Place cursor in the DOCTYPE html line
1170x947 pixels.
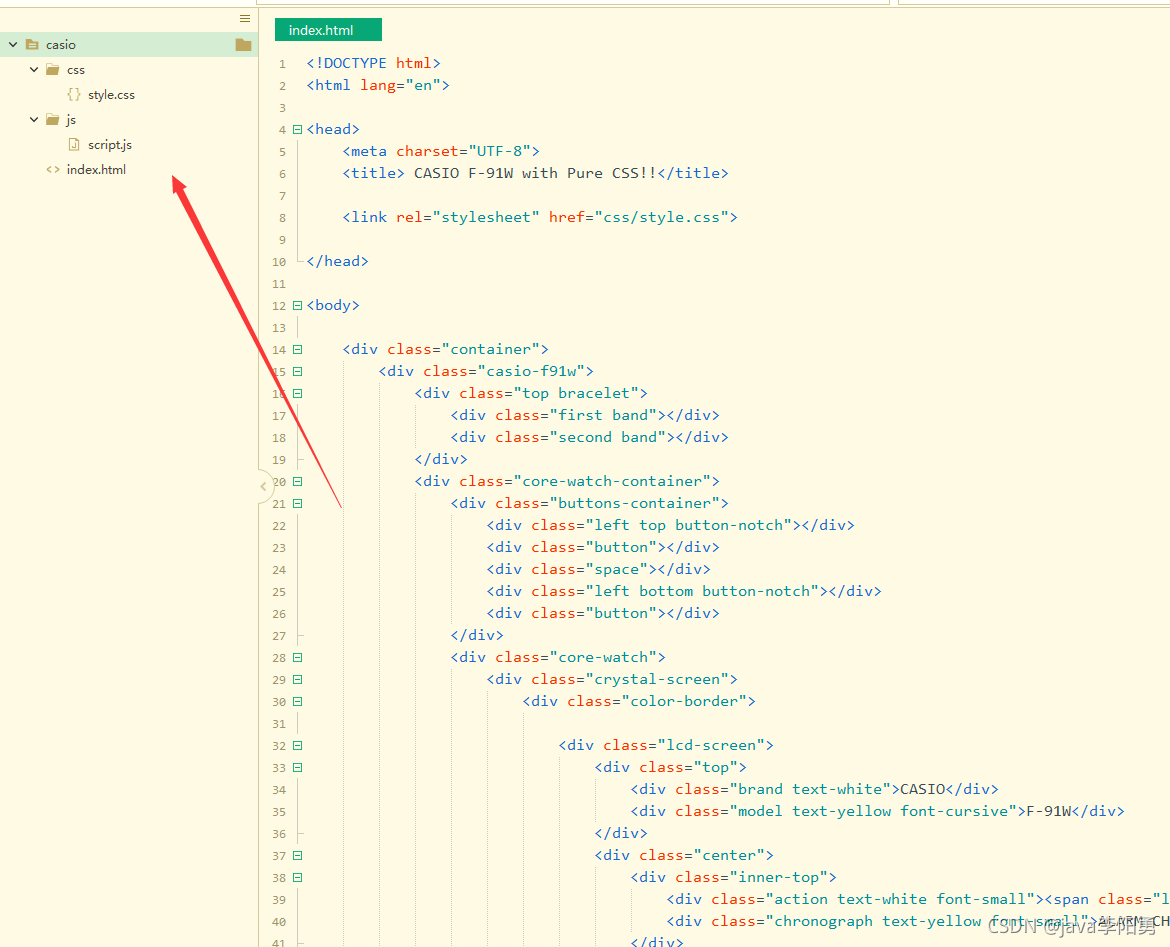pyautogui.click(x=373, y=63)
